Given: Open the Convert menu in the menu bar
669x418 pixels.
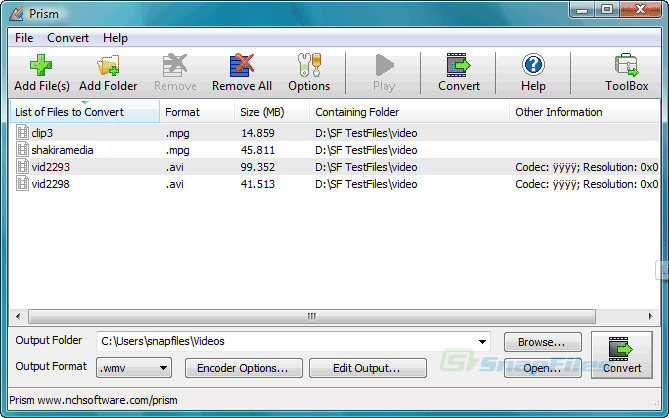Looking at the screenshot, I should [68, 38].
